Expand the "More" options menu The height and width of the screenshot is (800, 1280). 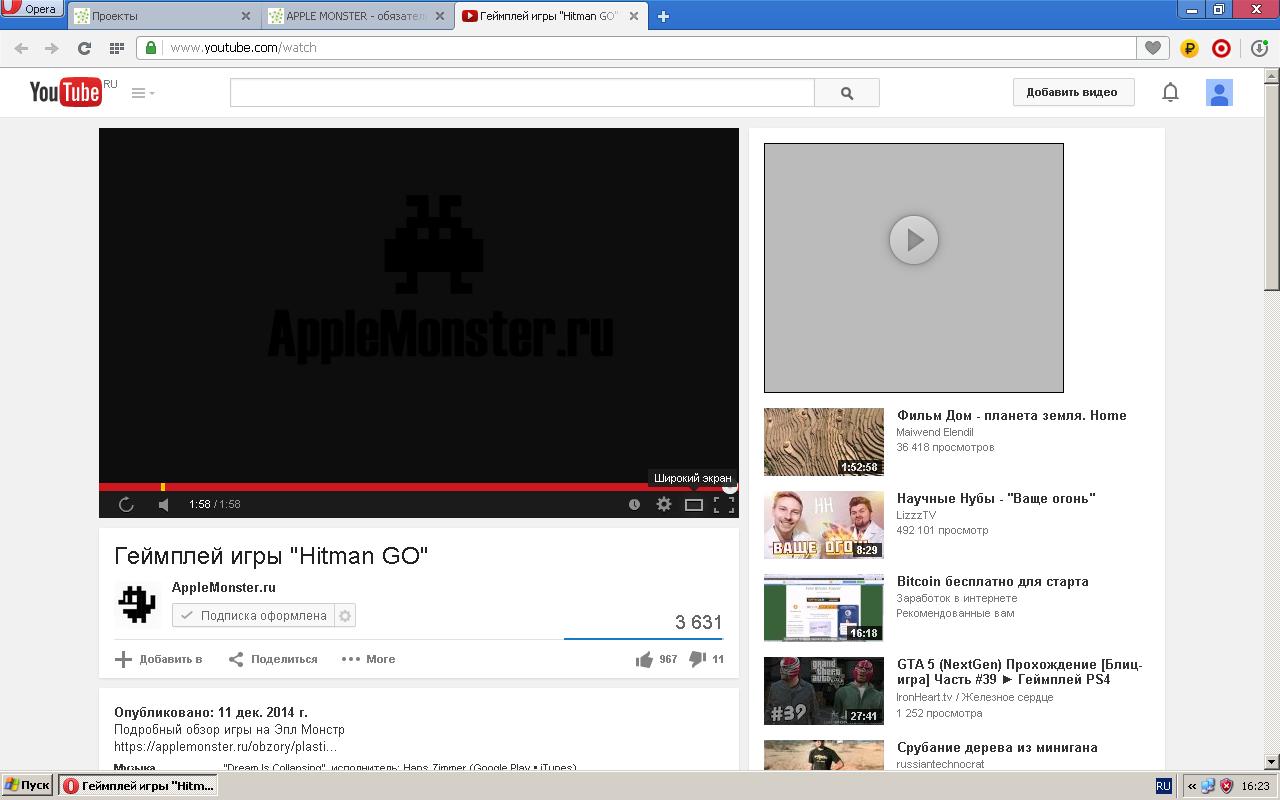(368, 659)
